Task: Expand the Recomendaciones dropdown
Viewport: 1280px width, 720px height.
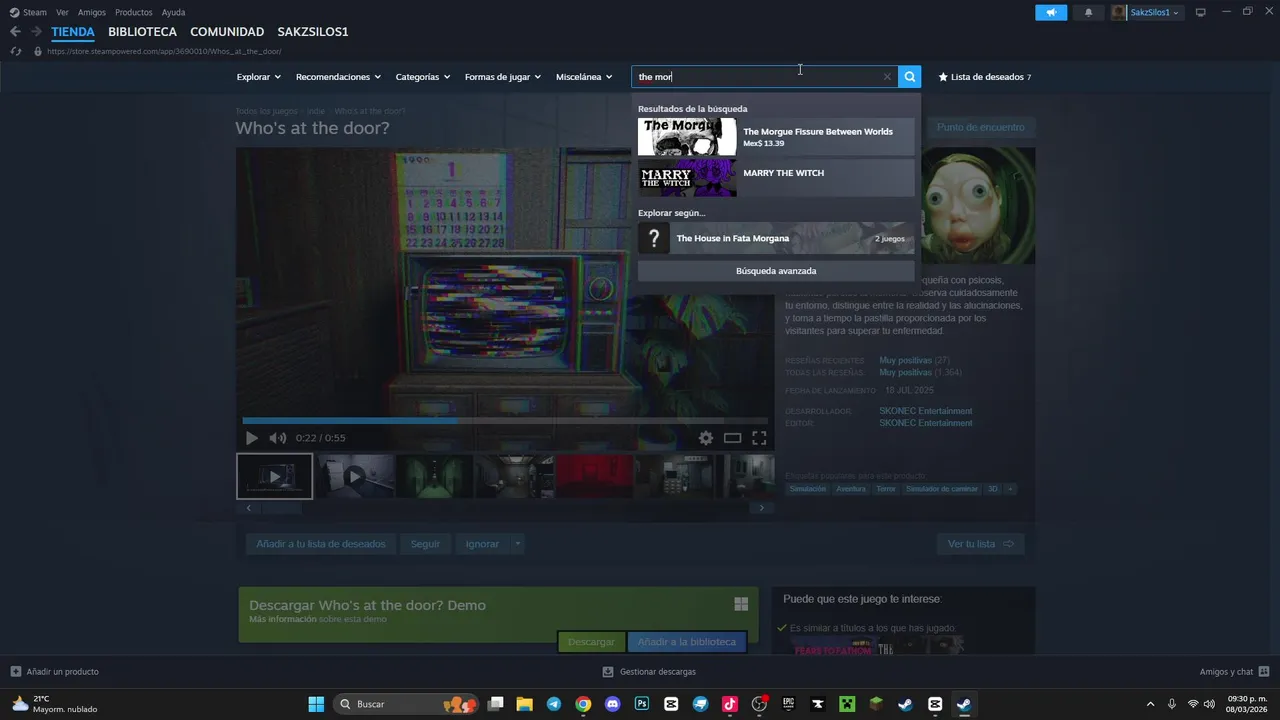Action: click(338, 77)
